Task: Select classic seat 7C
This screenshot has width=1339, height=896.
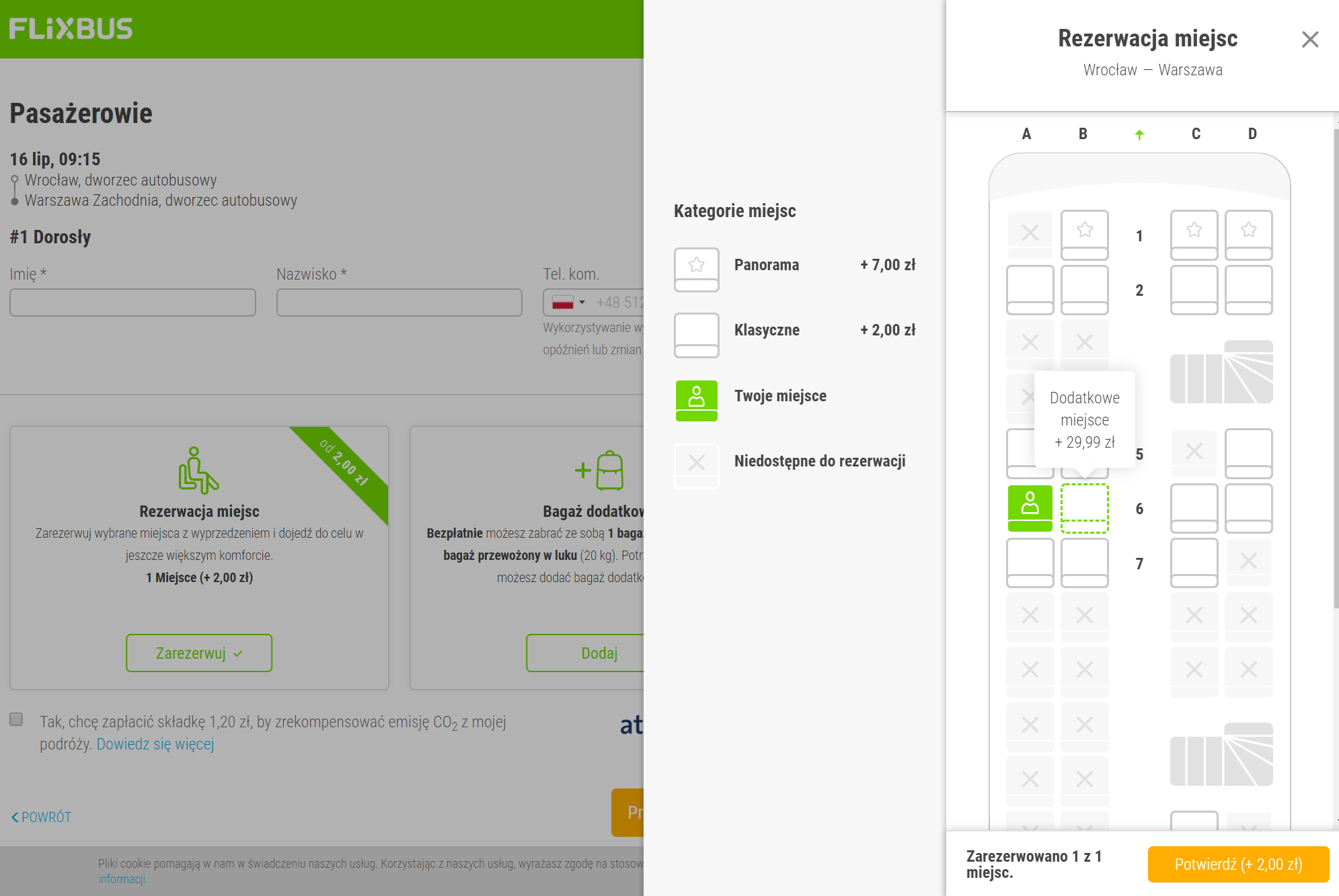Action: click(1194, 563)
